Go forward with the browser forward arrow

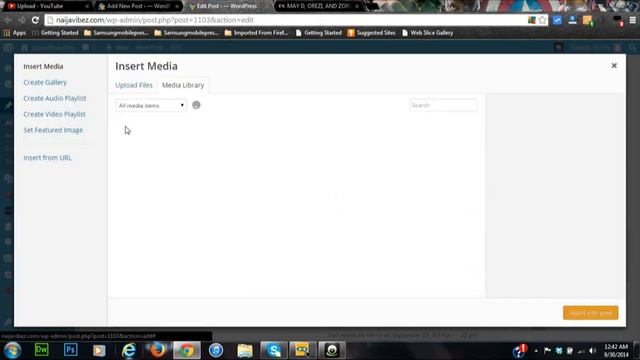[x=21, y=20]
